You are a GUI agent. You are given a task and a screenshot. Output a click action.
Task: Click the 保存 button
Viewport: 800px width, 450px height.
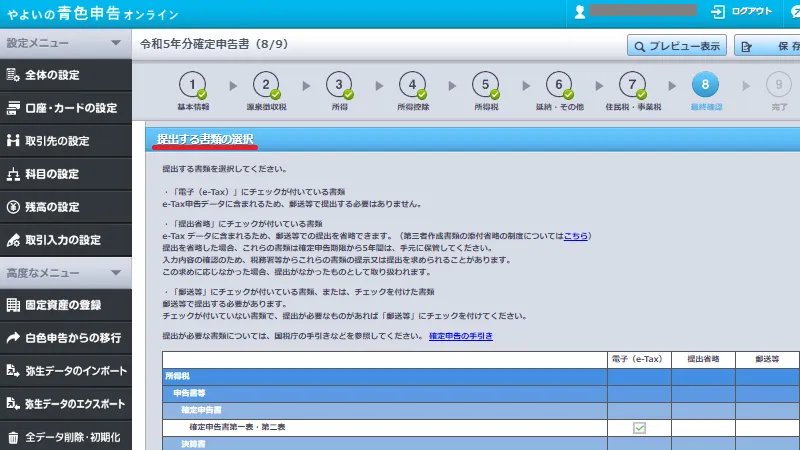click(767, 46)
